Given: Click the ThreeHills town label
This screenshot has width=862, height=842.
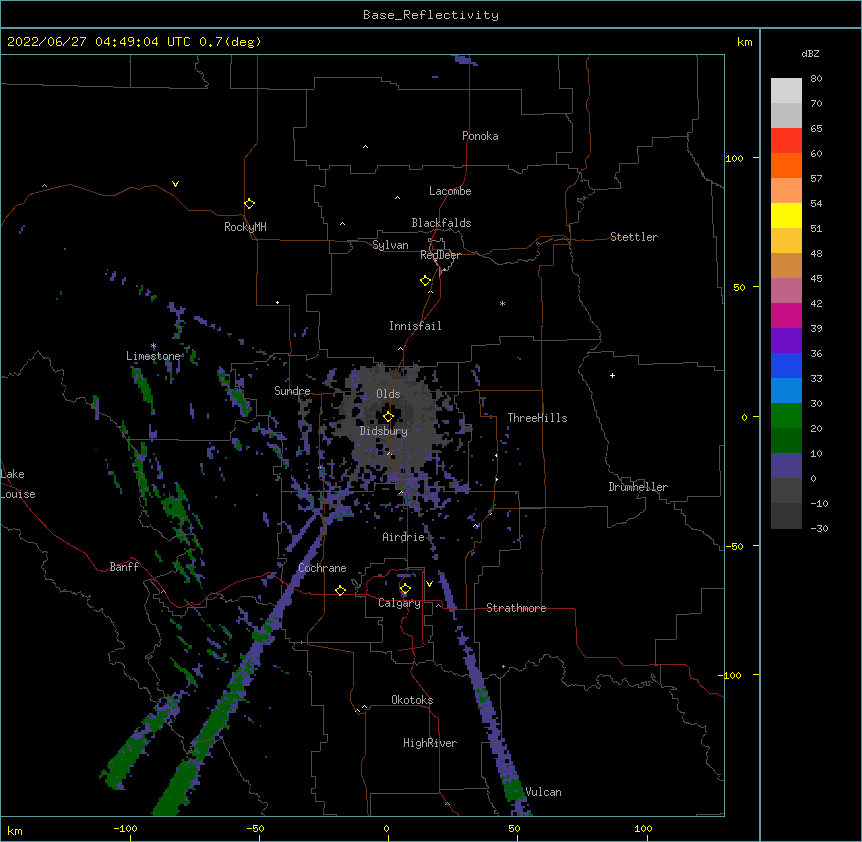Looking at the screenshot, I should click(537, 418).
